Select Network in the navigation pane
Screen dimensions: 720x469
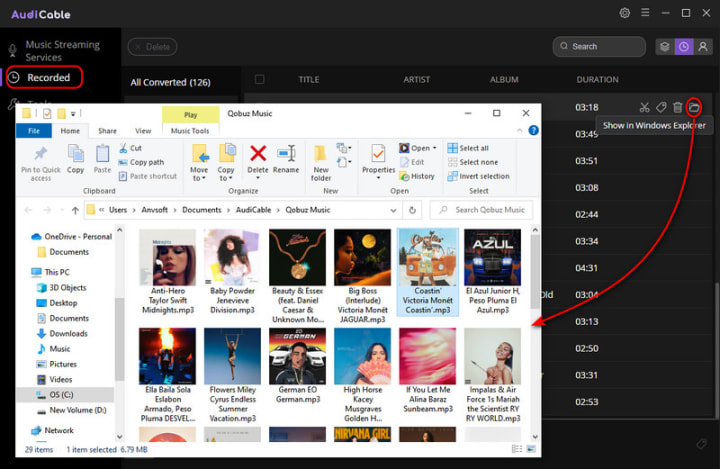(52, 430)
